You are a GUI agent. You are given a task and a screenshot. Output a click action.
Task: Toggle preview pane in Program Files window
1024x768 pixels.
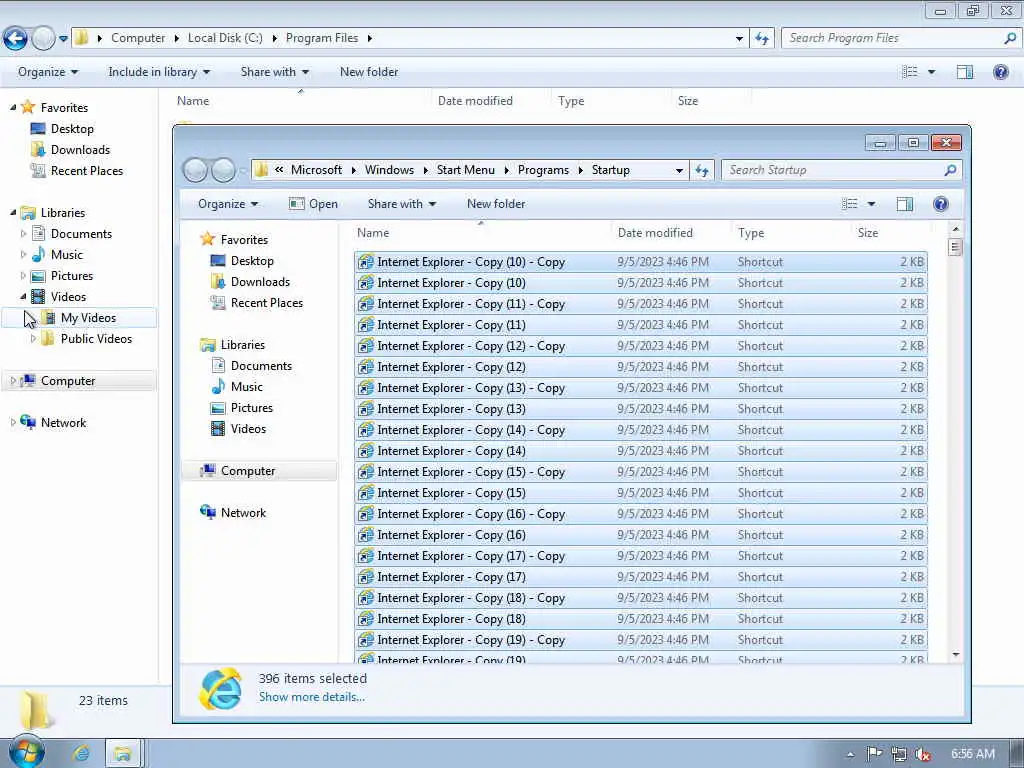965,72
